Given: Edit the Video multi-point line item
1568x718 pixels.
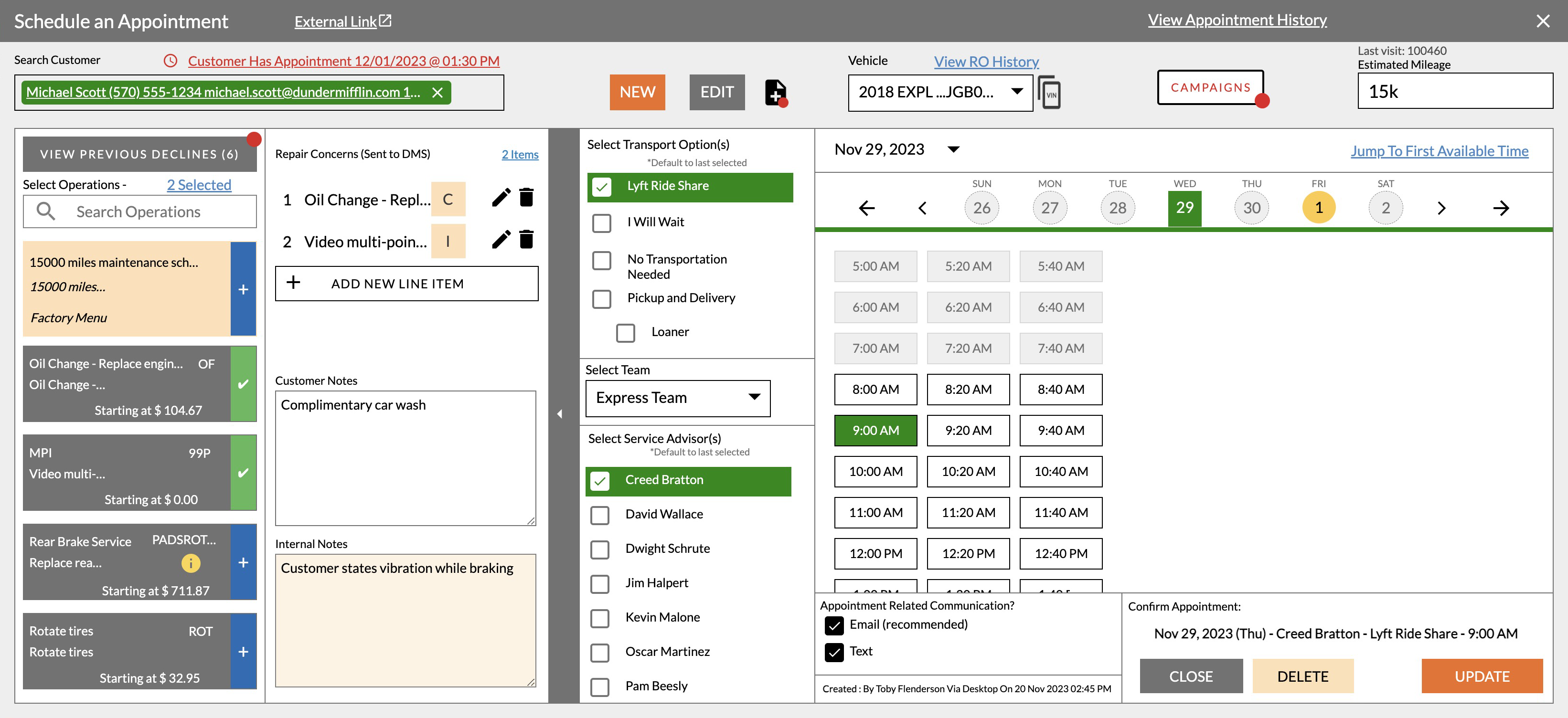Looking at the screenshot, I should (x=501, y=240).
